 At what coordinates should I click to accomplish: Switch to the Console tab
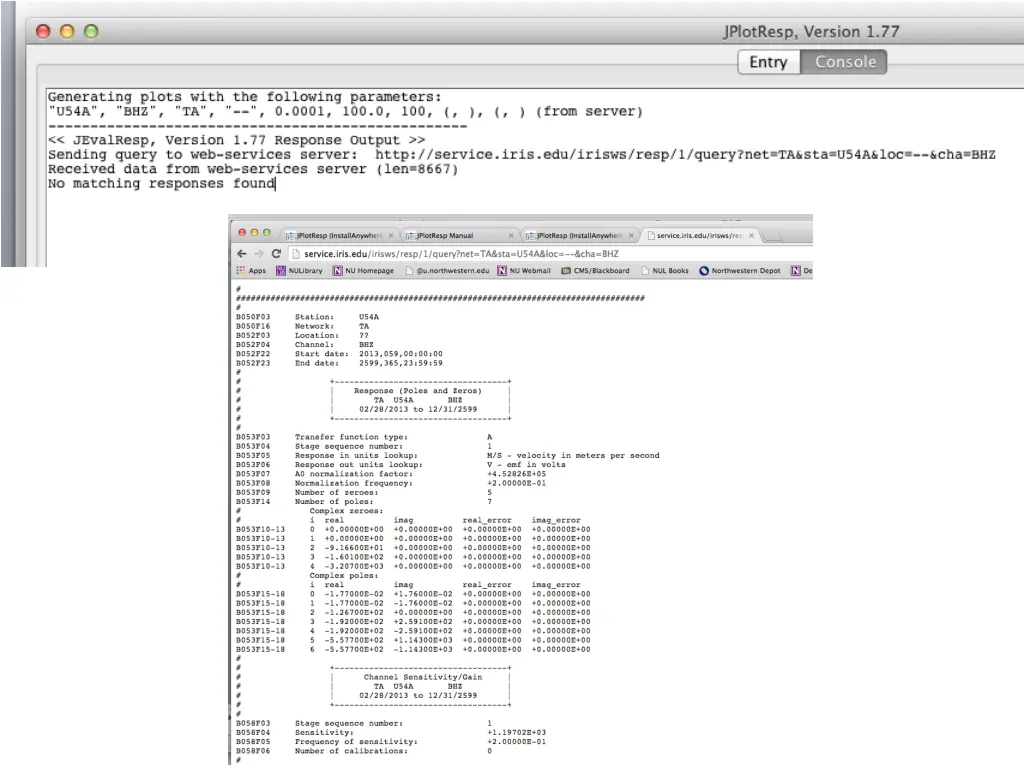pos(845,62)
